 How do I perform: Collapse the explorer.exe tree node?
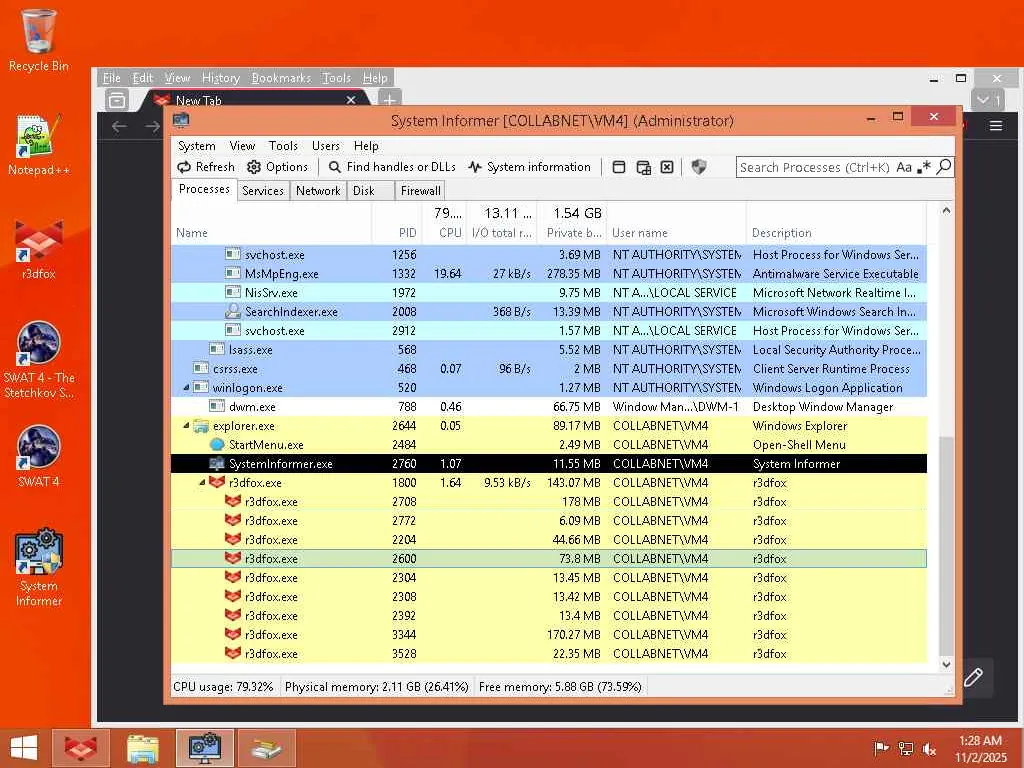coord(187,425)
